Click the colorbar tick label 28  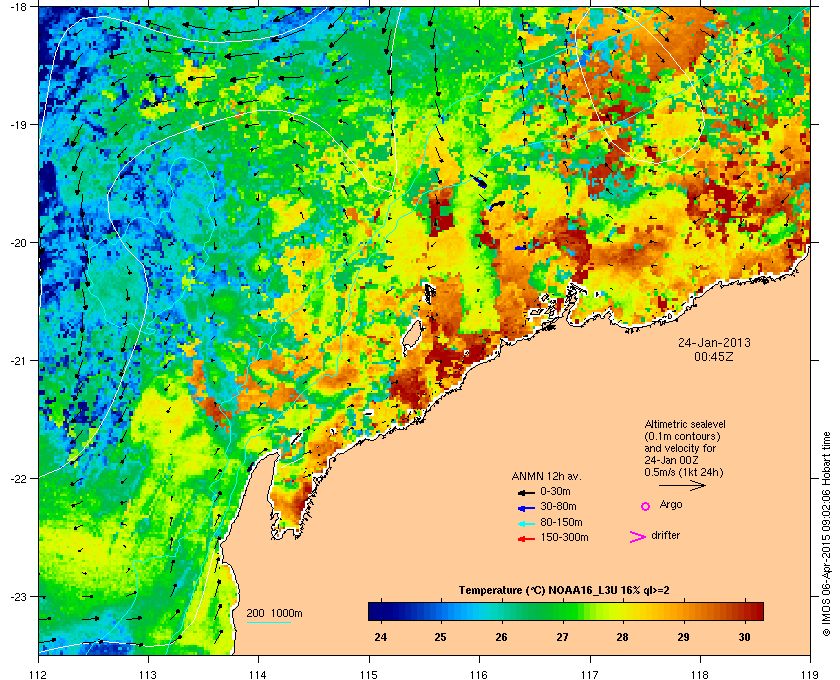[x=622, y=637]
